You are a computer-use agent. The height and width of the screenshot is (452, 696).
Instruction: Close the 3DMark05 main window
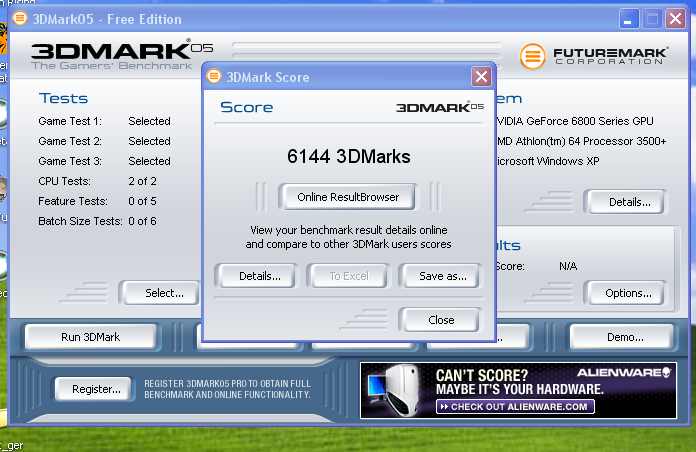(676, 19)
